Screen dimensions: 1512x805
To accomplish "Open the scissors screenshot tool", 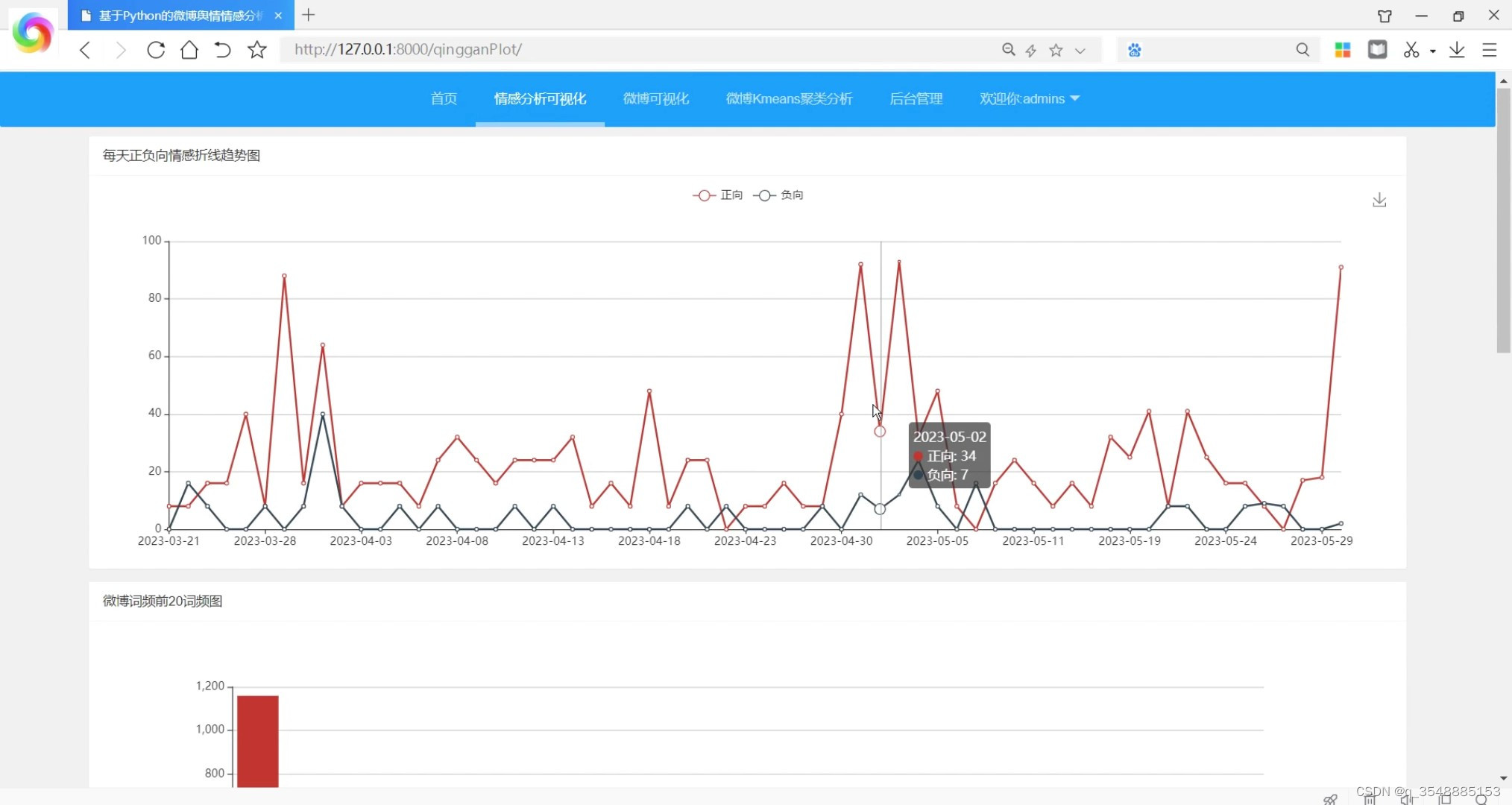I will point(1411,50).
